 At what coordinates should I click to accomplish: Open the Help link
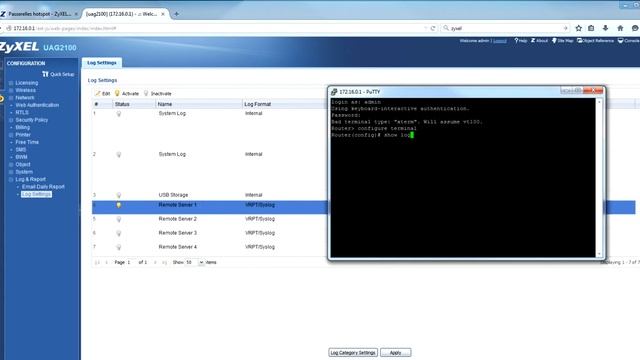(521, 41)
